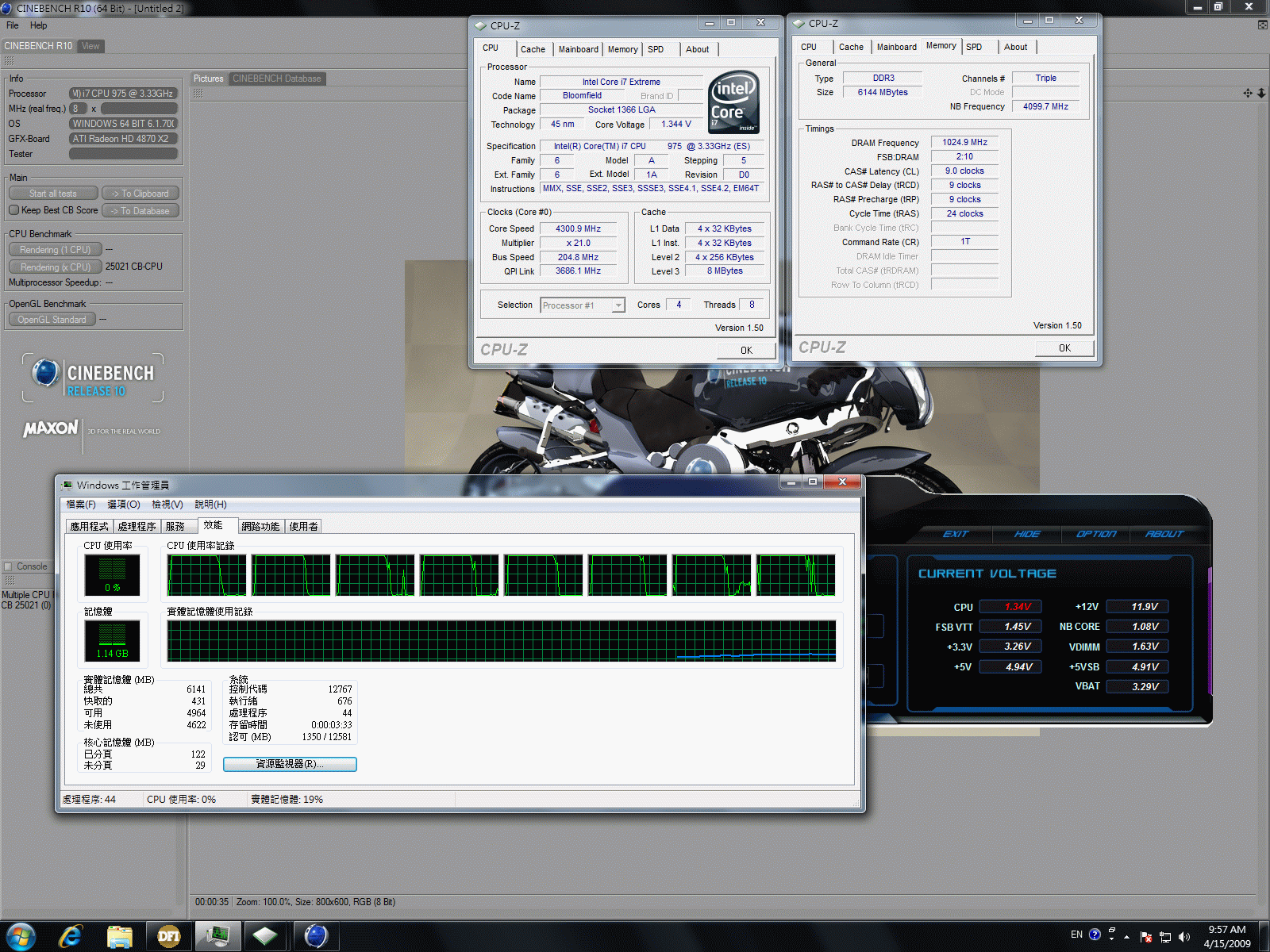Click EXIT in the voltage monitor

956,534
